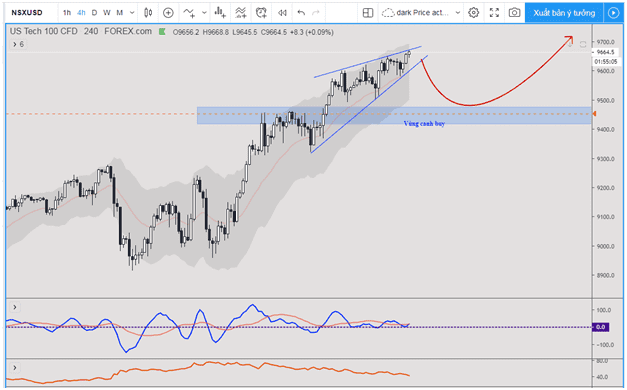This screenshot has height=390, width=627.
Task: Take a snapshot with the camera icon
Action: 514,13
